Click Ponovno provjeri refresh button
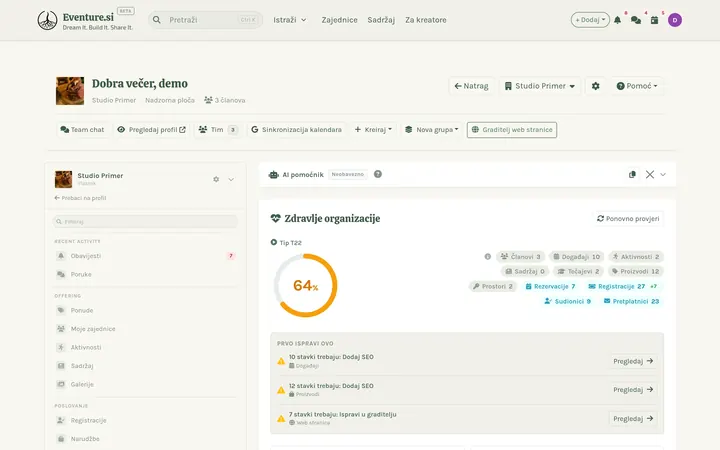 (628, 219)
